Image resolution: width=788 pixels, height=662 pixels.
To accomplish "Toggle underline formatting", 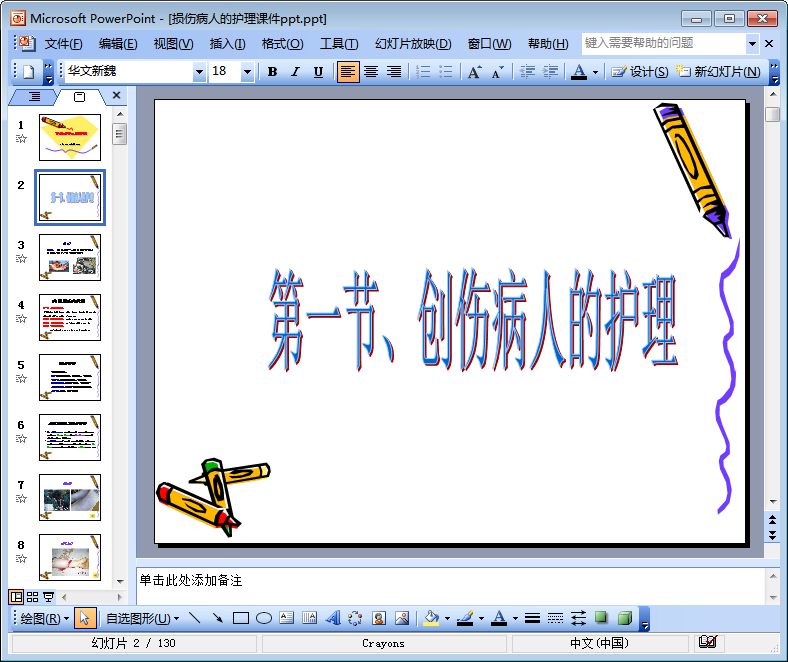I will tap(318, 72).
